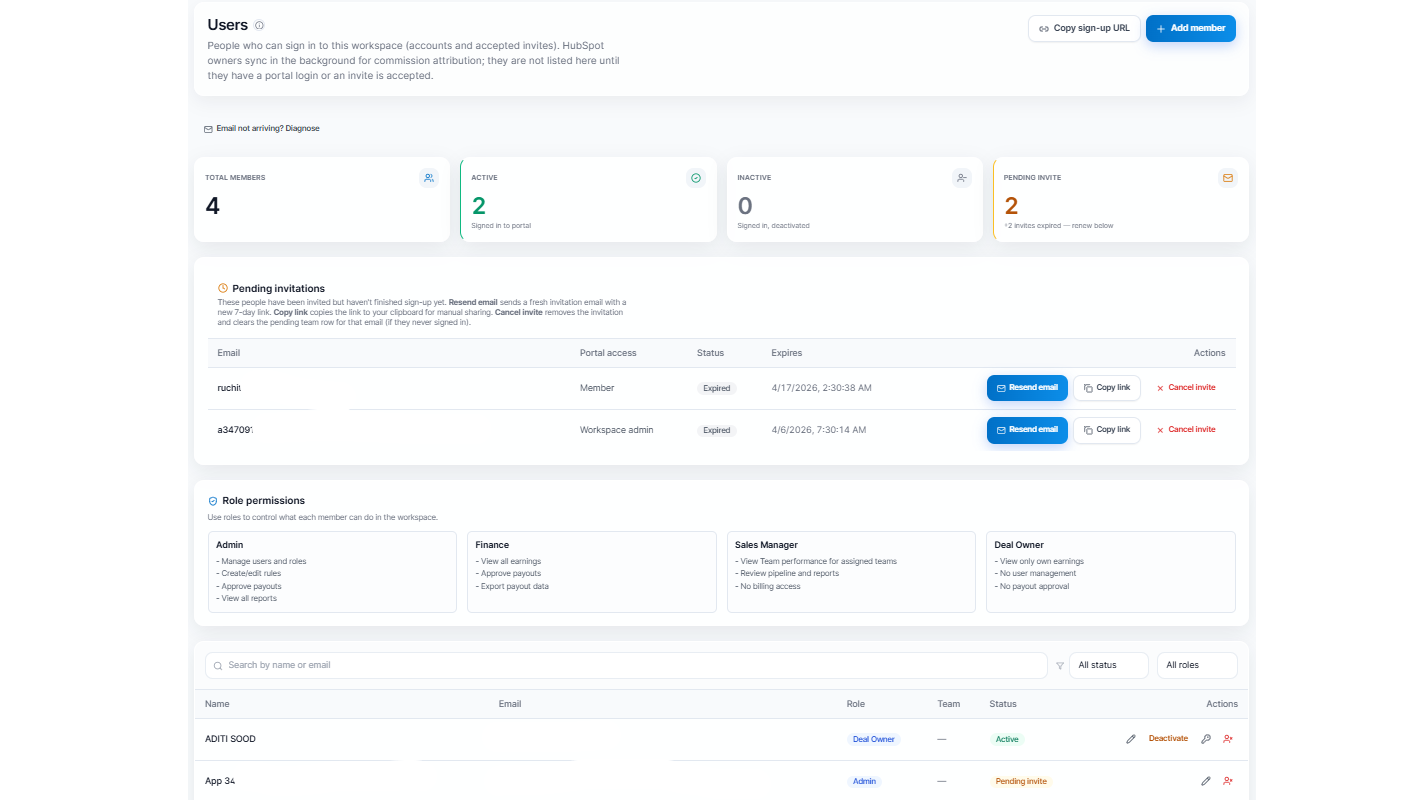Click the Active checkmark icon

tap(696, 178)
